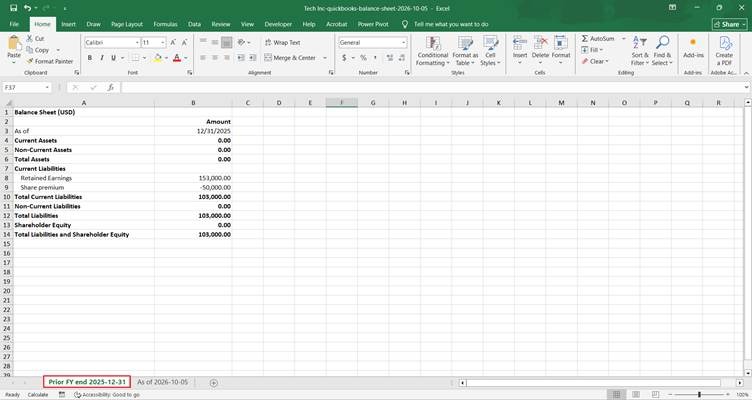This screenshot has height=400, width=752.
Task: Open the Add-ins button
Action: coord(693,48)
